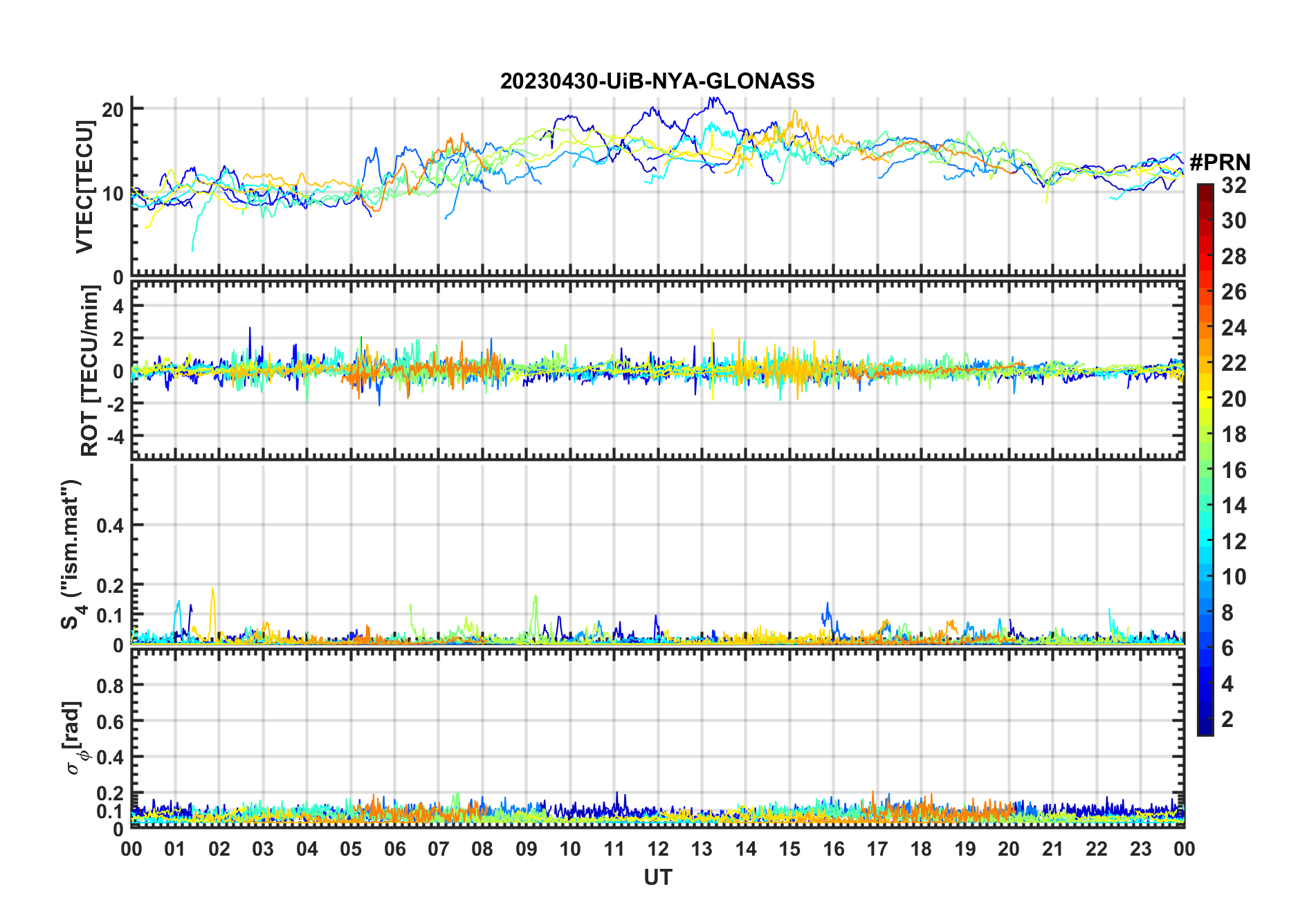Click the PRN colorbar tick label 14
1316x920 pixels.
1234,506
